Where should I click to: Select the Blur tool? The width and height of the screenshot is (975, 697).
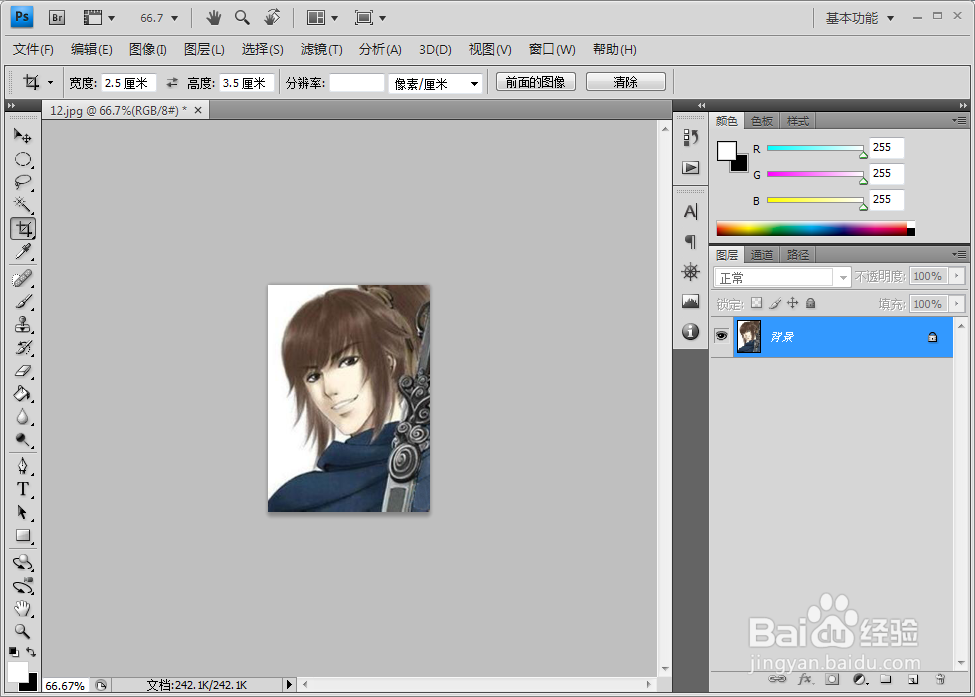click(x=23, y=417)
